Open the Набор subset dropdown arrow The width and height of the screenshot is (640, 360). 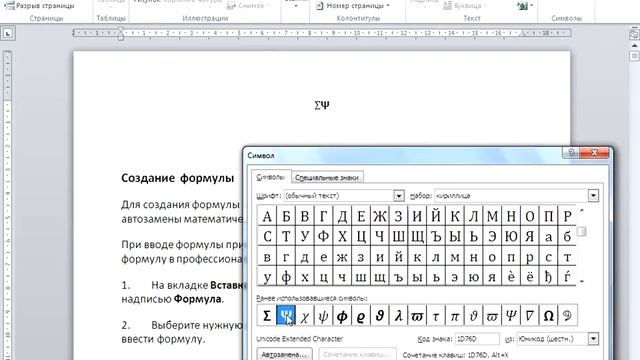(593, 196)
